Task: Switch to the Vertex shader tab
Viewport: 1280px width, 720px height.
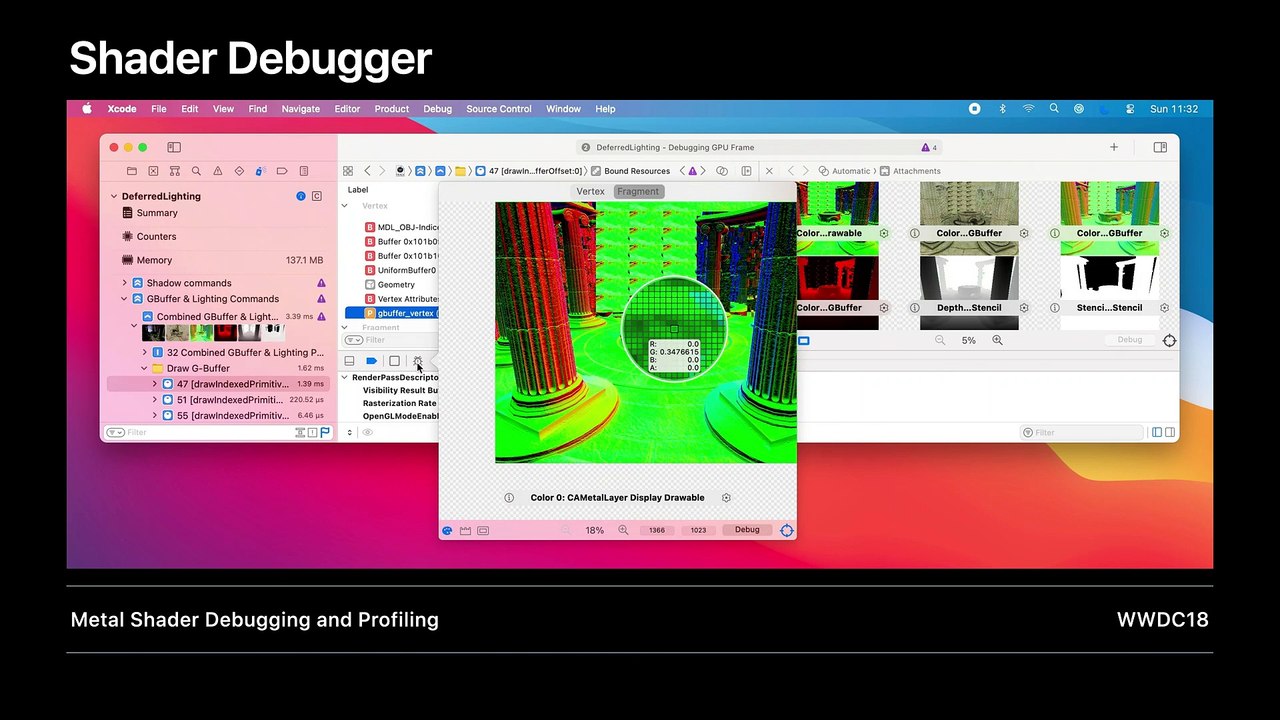Action: [x=590, y=191]
